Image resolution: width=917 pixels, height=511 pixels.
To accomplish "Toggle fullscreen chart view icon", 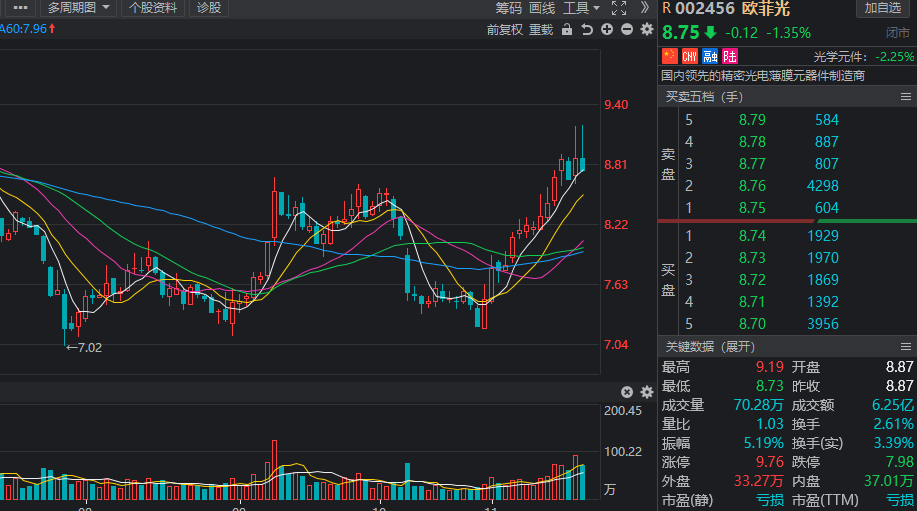I will 617,8.
